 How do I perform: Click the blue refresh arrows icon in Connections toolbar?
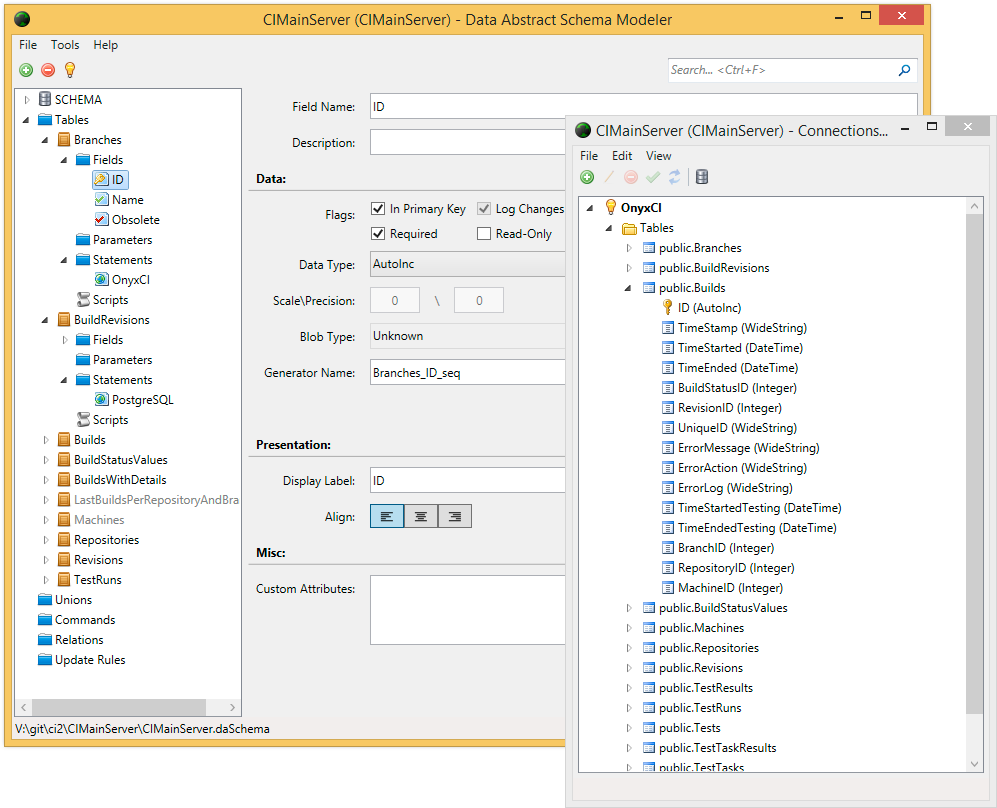675,177
